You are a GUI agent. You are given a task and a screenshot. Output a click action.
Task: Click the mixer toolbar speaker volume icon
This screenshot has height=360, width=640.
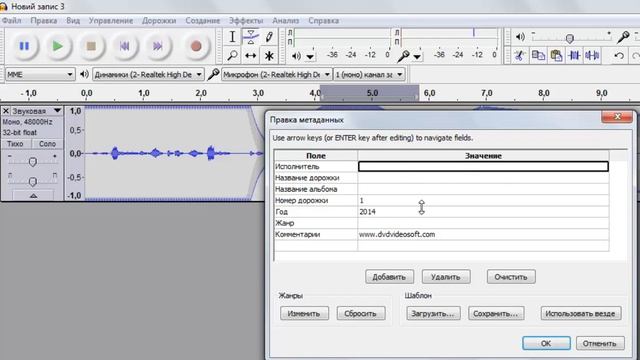pos(520,37)
